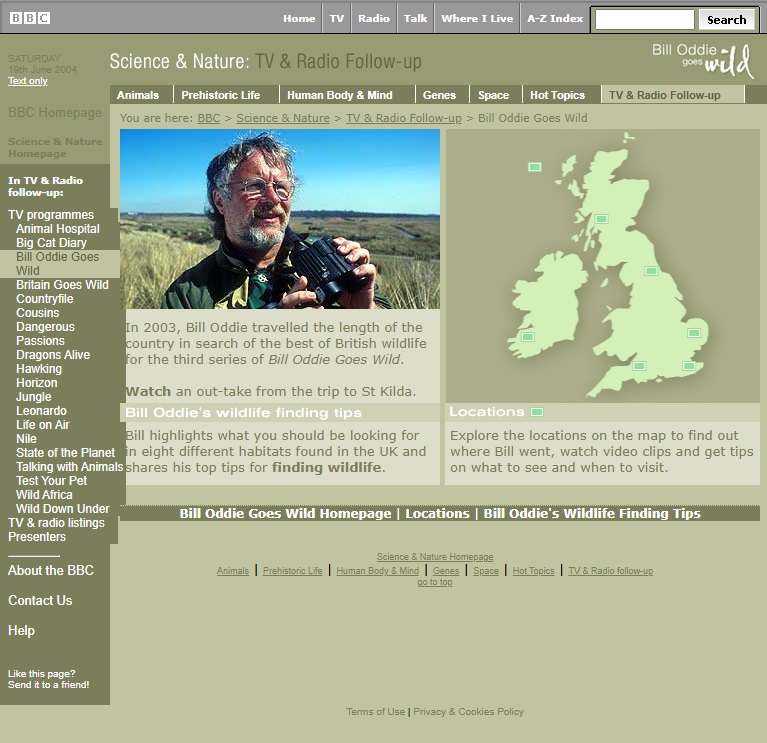Image resolution: width=767 pixels, height=743 pixels.
Task: Open Jungle in sidebar list
Action: tap(34, 397)
